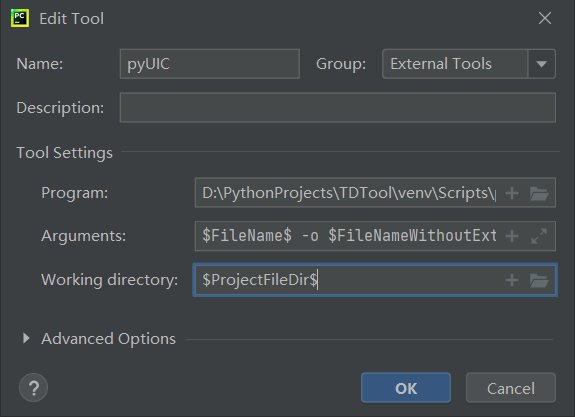This screenshot has width=575, height=417.
Task: Expand the Advanced Options section
Action: point(26,338)
